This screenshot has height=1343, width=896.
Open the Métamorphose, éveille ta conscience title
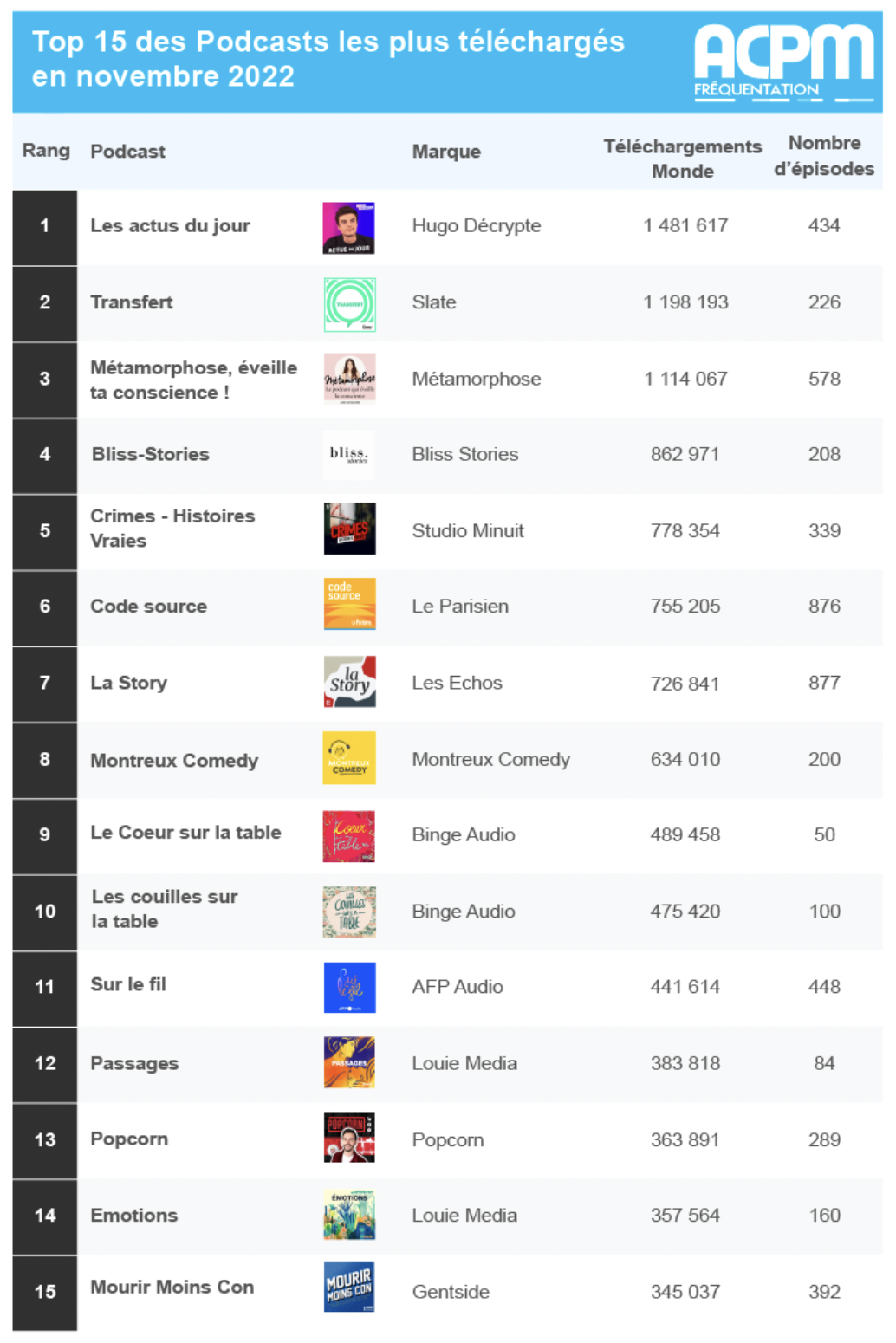193,380
